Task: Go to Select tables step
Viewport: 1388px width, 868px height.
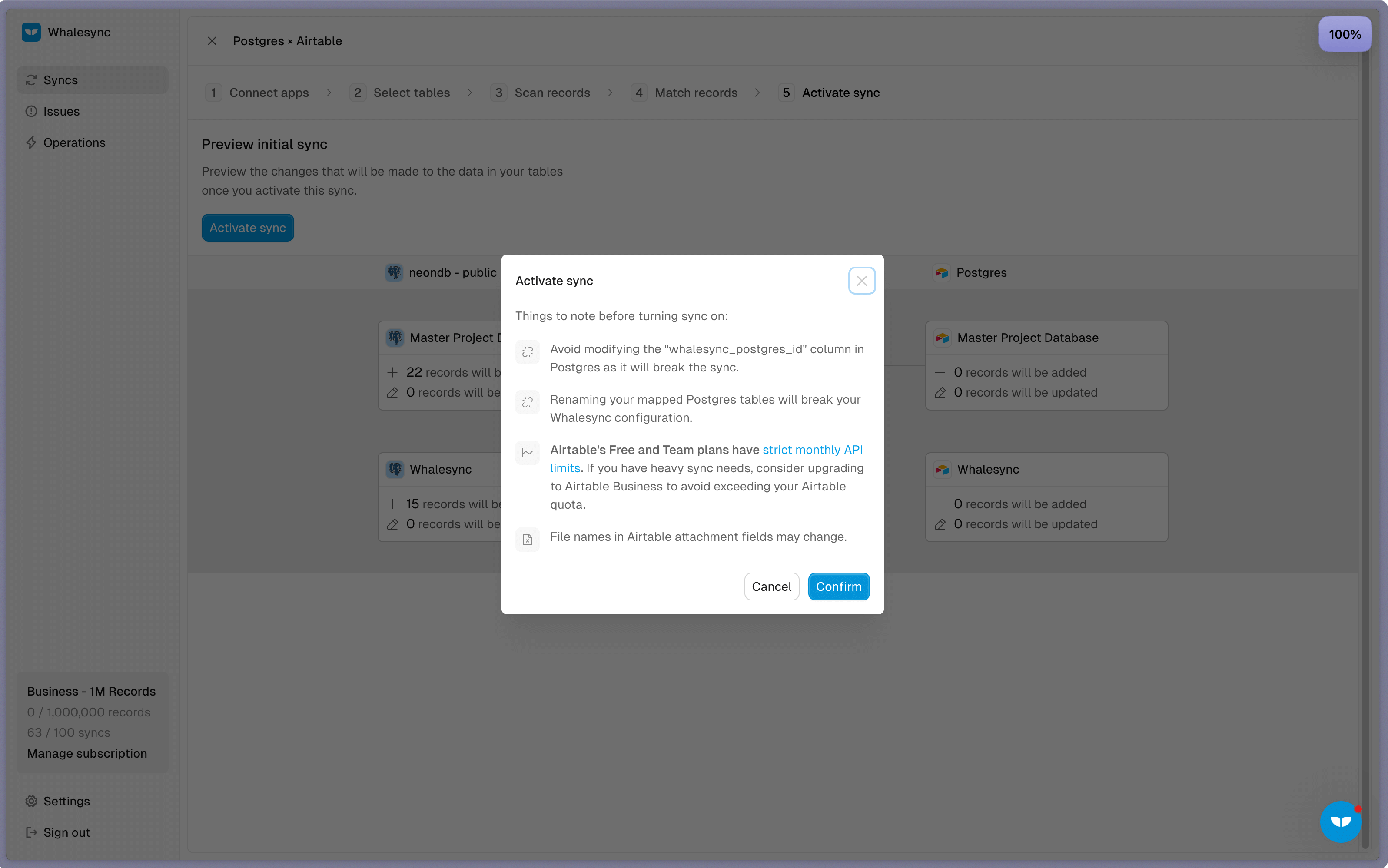Action: tap(411, 93)
